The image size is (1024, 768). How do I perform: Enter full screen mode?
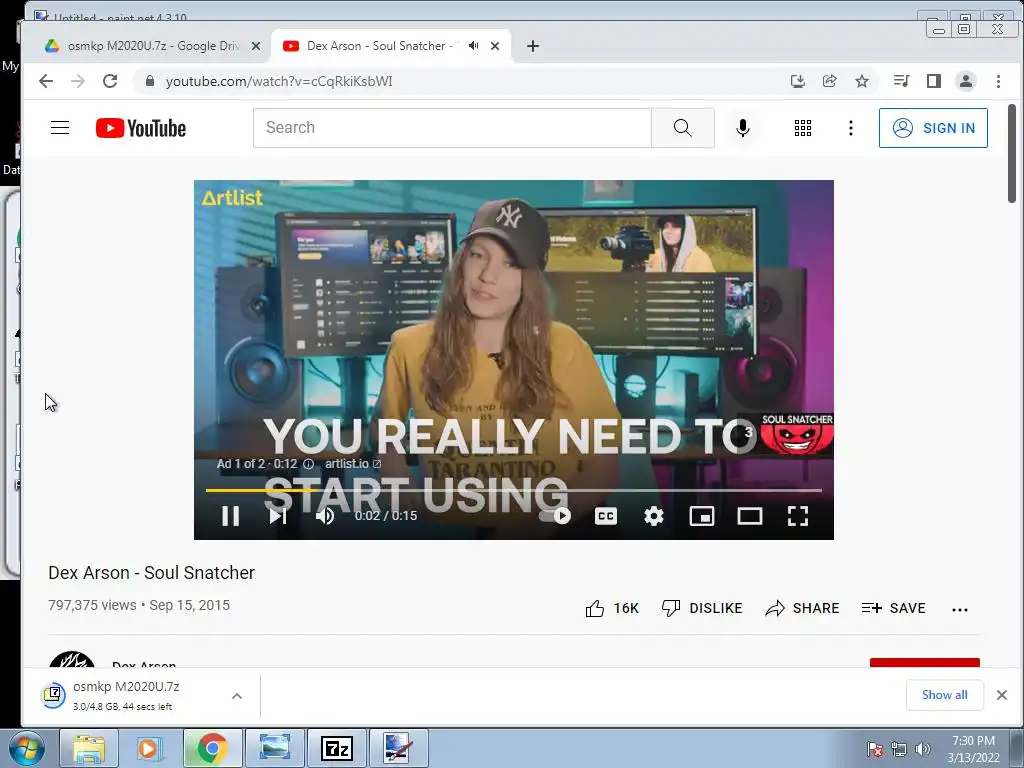(798, 516)
